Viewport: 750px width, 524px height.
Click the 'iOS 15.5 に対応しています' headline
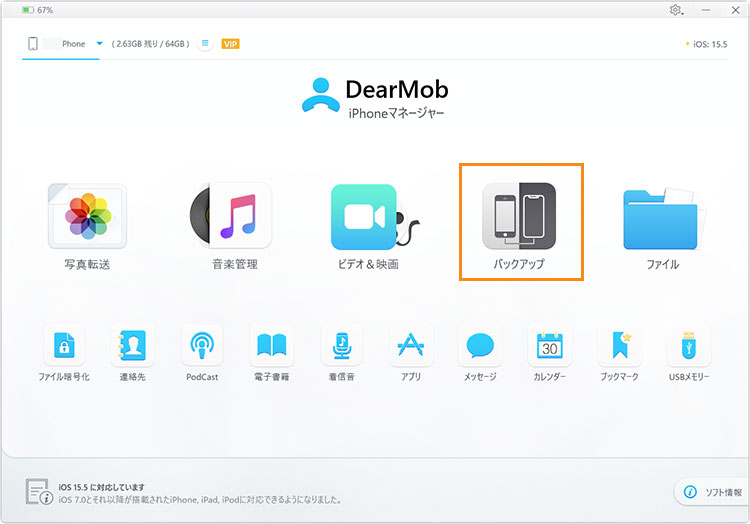pos(101,487)
